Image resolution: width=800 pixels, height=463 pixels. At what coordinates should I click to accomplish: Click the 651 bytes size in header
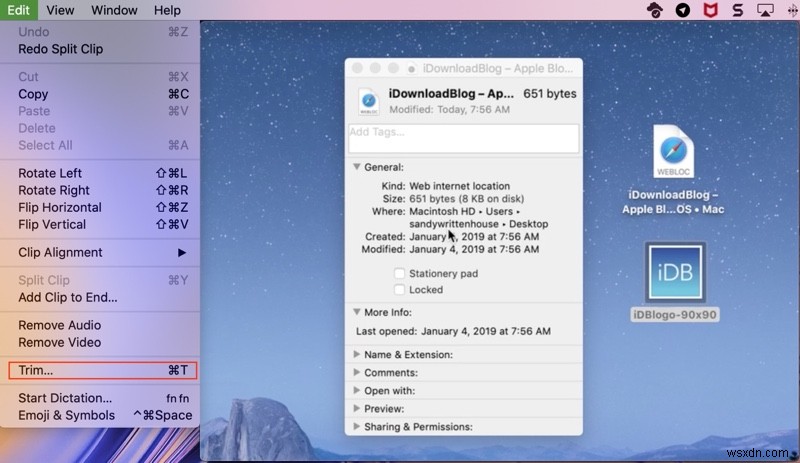tap(549, 94)
